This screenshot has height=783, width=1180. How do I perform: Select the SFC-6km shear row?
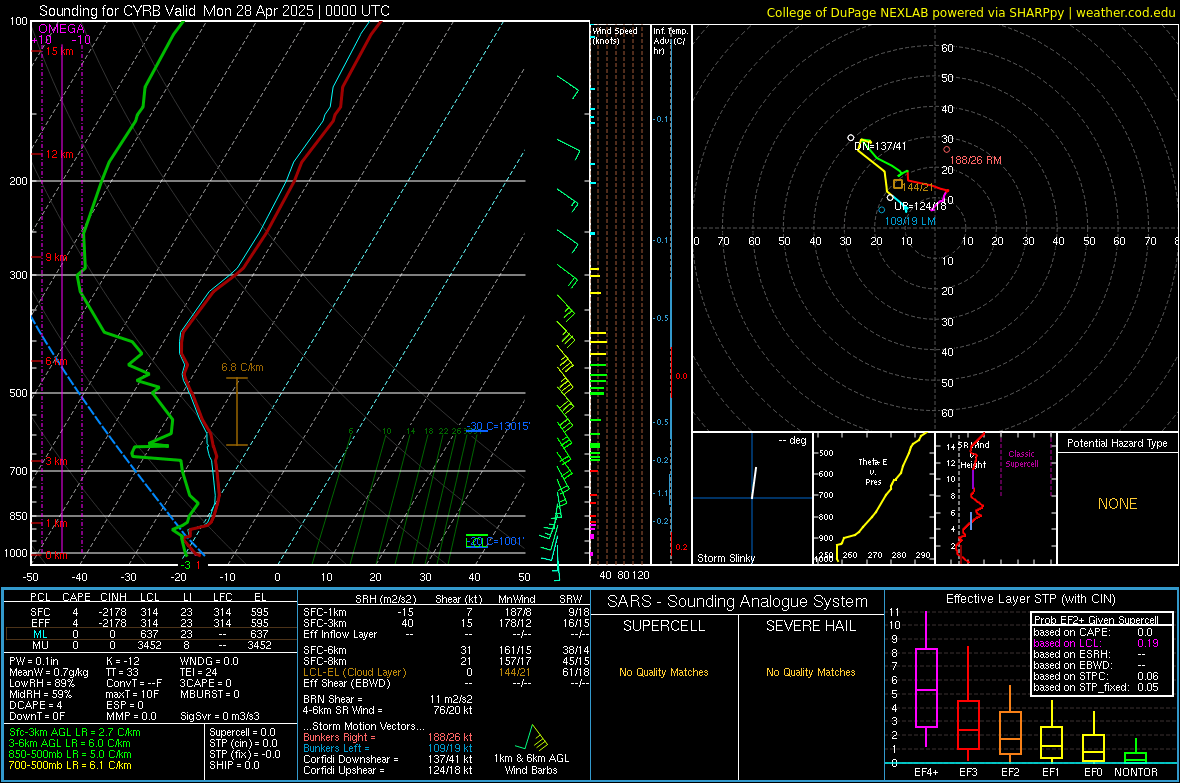446,650
